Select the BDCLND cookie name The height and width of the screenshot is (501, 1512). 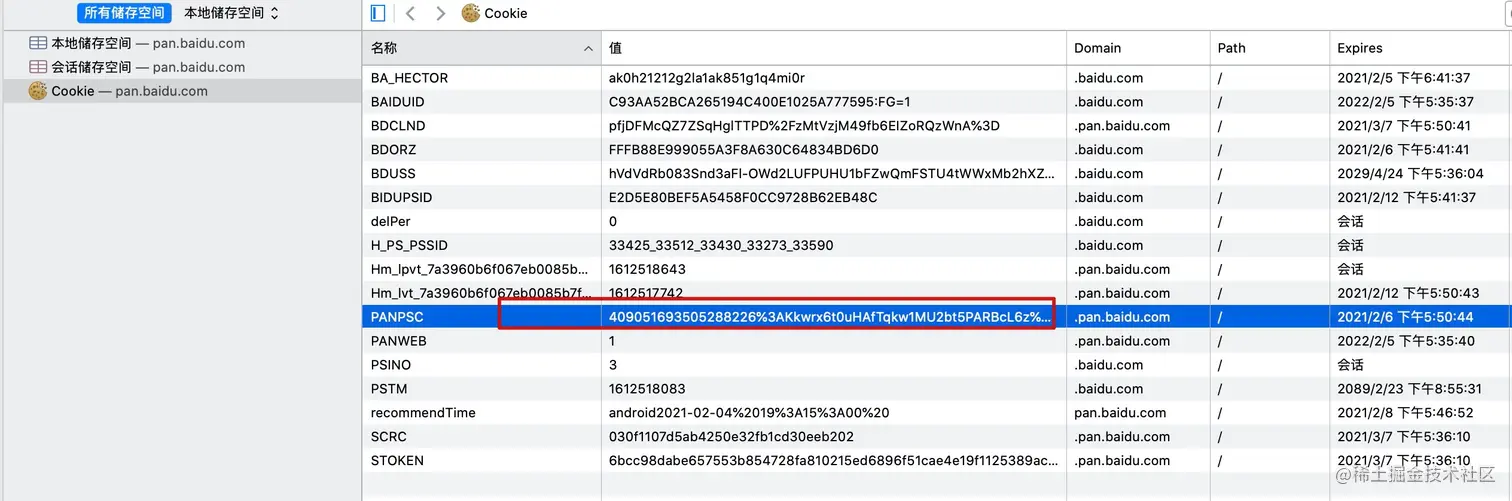[398, 126]
